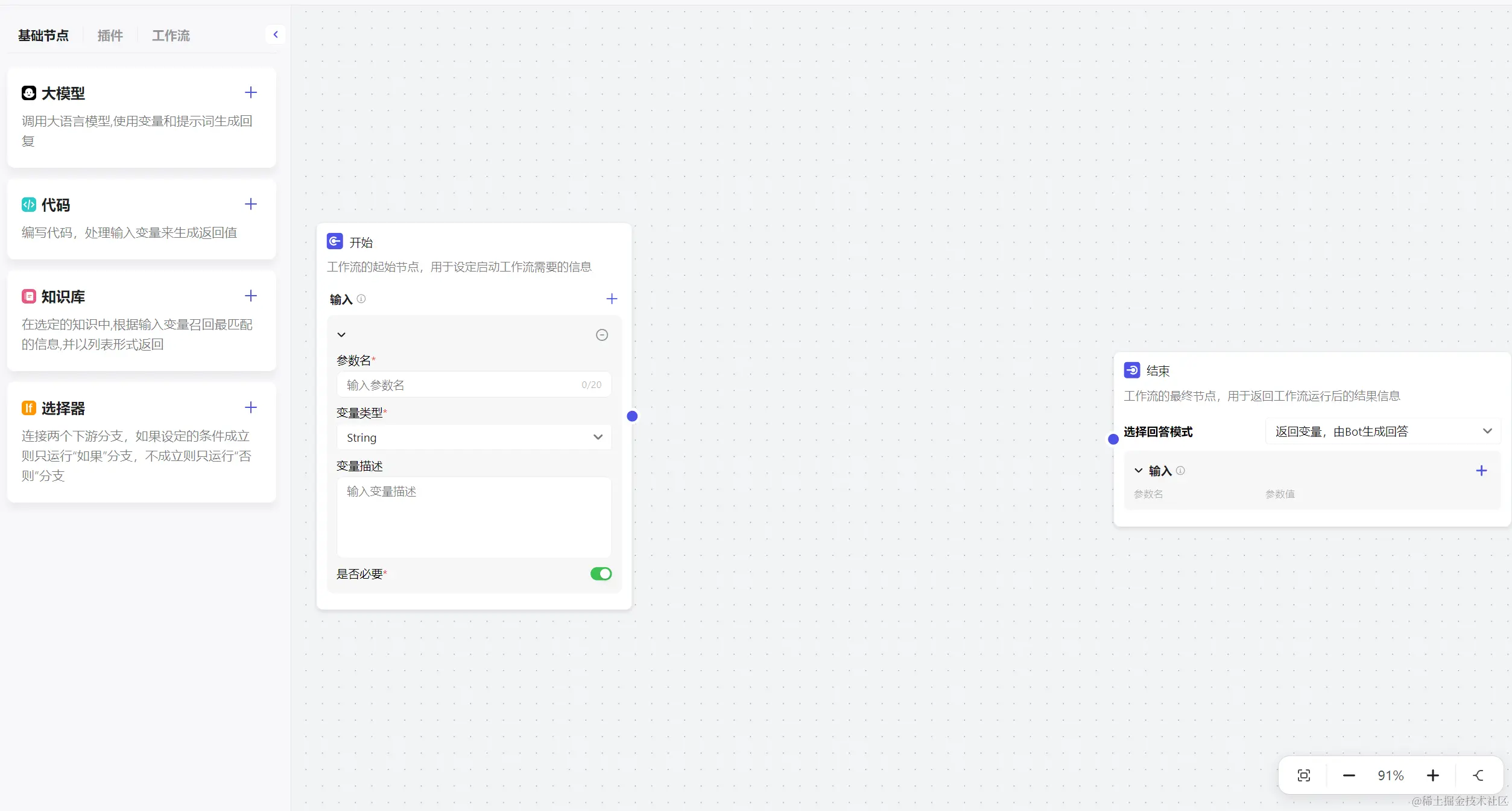The image size is (1512, 811).
Task: Collapse the parameter block in 开始 node
Action: coord(341,335)
